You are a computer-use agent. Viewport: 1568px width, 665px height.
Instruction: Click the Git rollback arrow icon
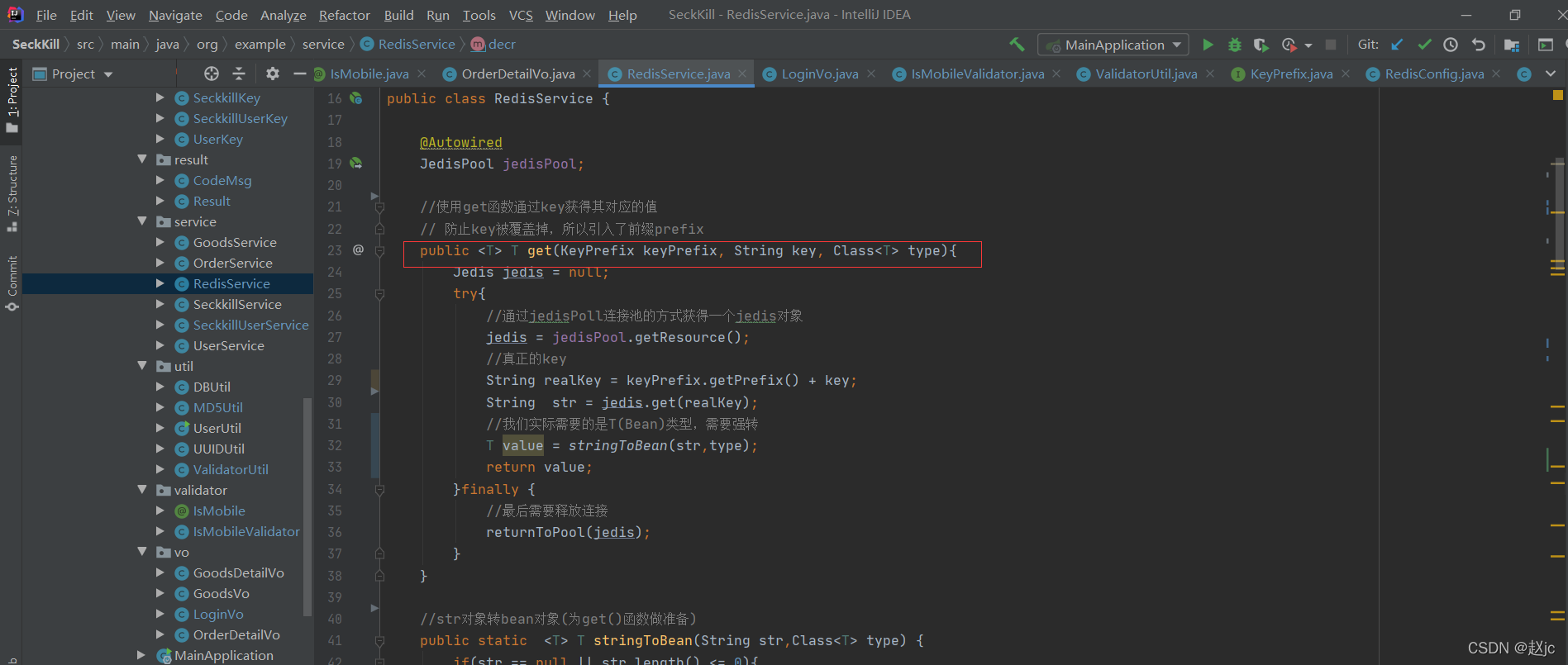[1479, 45]
